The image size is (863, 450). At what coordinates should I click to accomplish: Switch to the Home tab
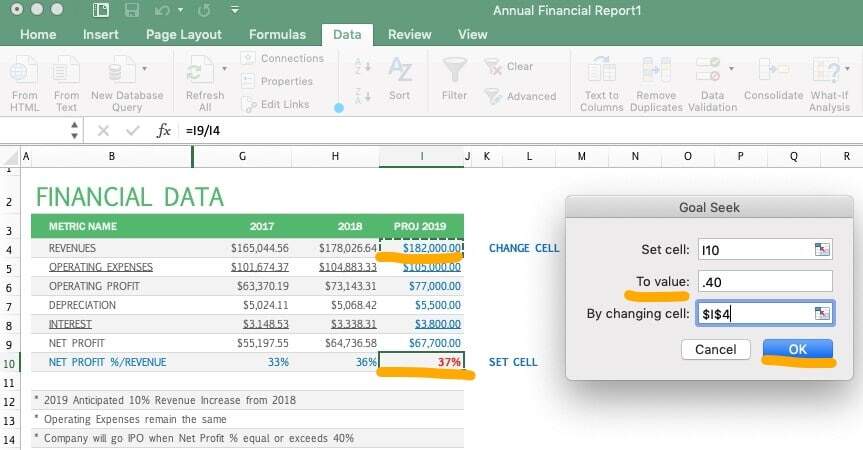pos(38,35)
